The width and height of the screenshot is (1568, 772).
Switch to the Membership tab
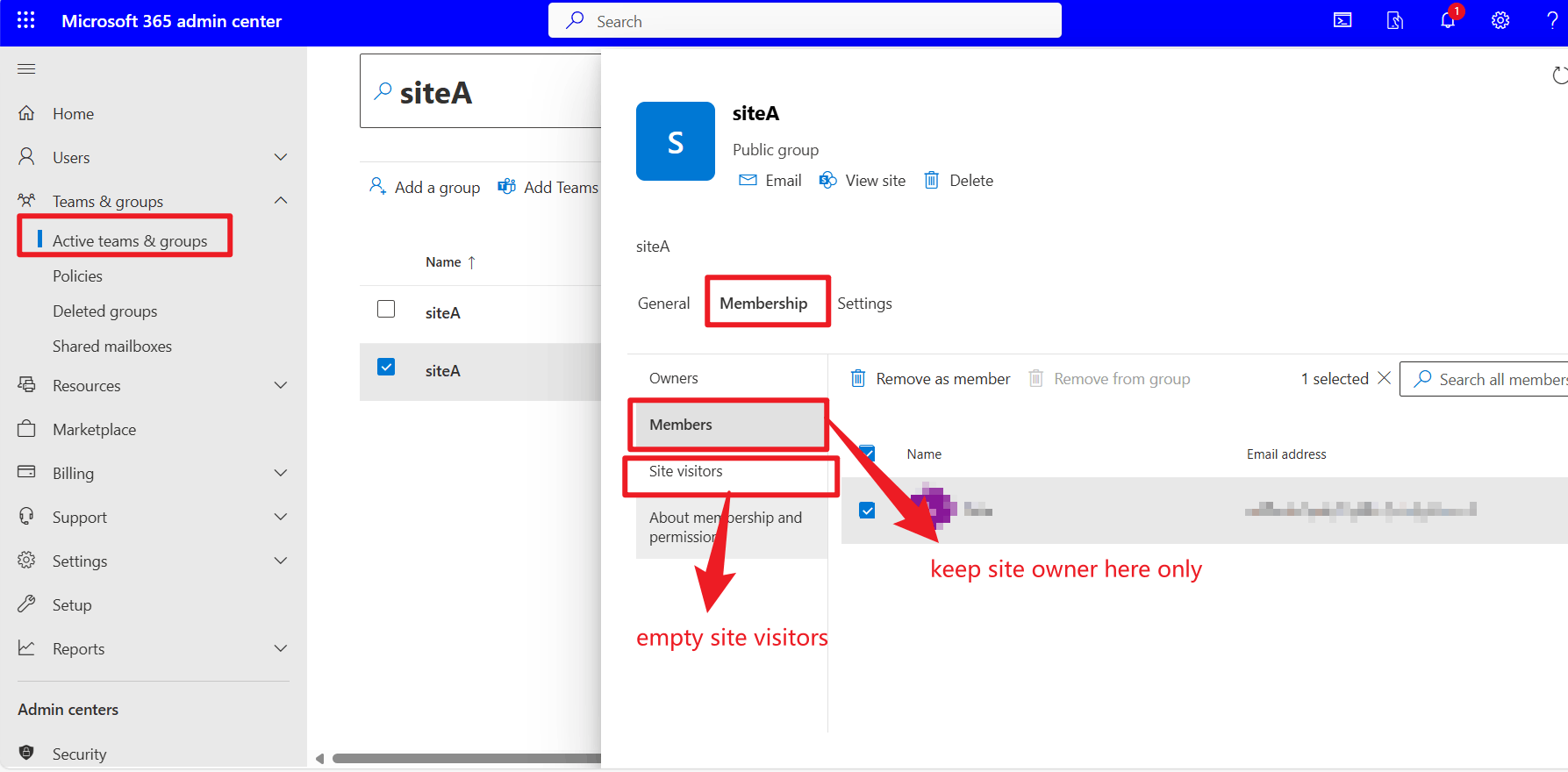coord(763,303)
